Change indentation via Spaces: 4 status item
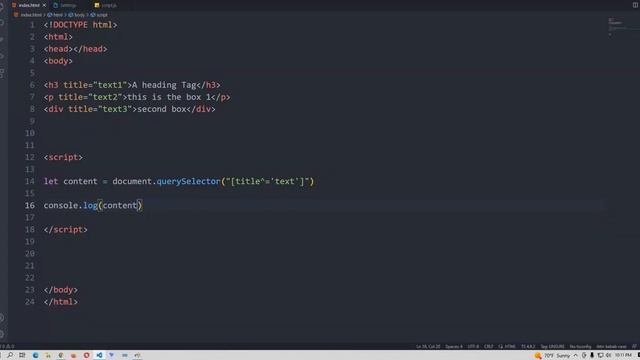 [x=454, y=347]
